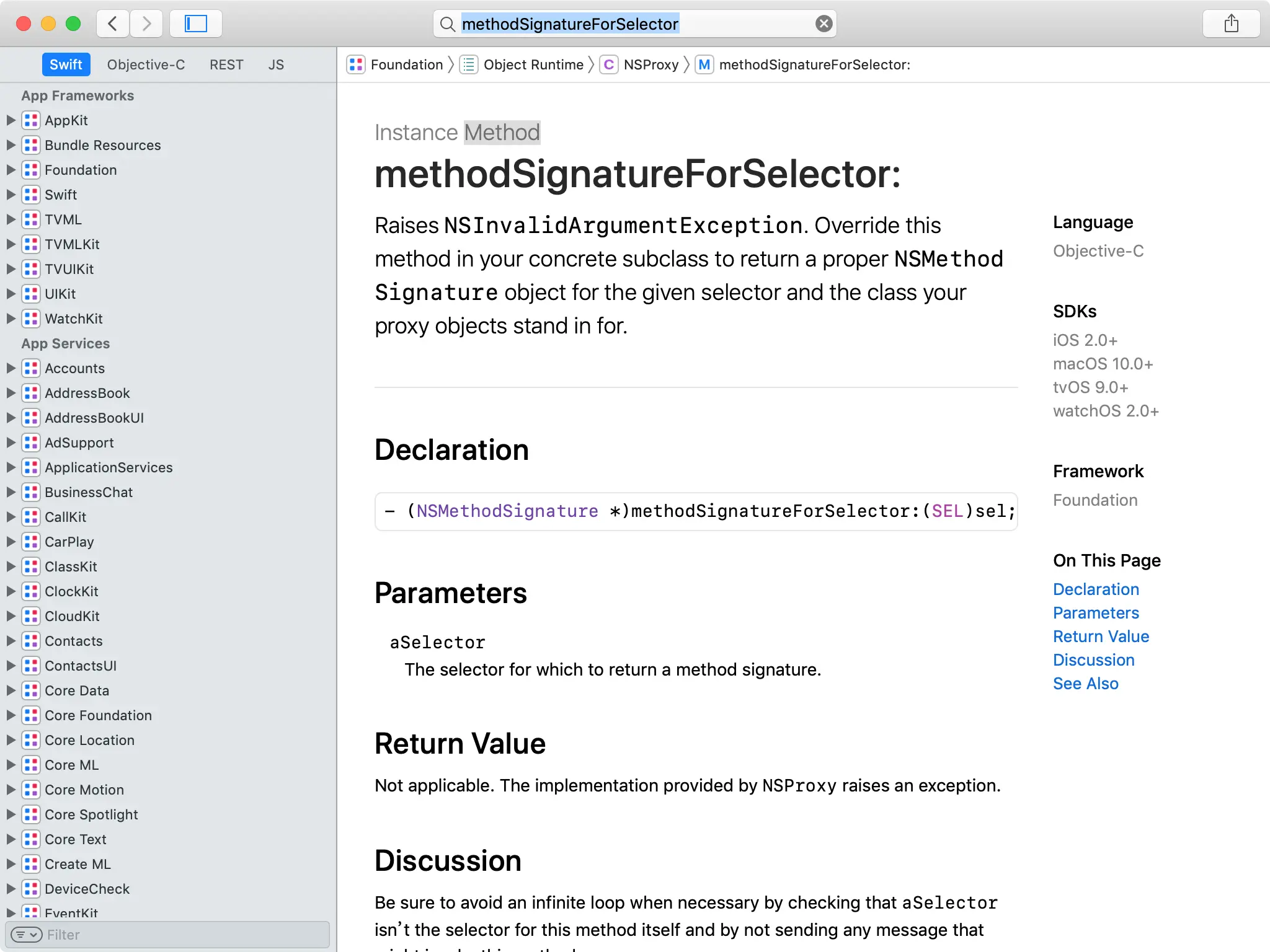Select the Swift language filter
The image size is (1270, 952).
click(66, 64)
